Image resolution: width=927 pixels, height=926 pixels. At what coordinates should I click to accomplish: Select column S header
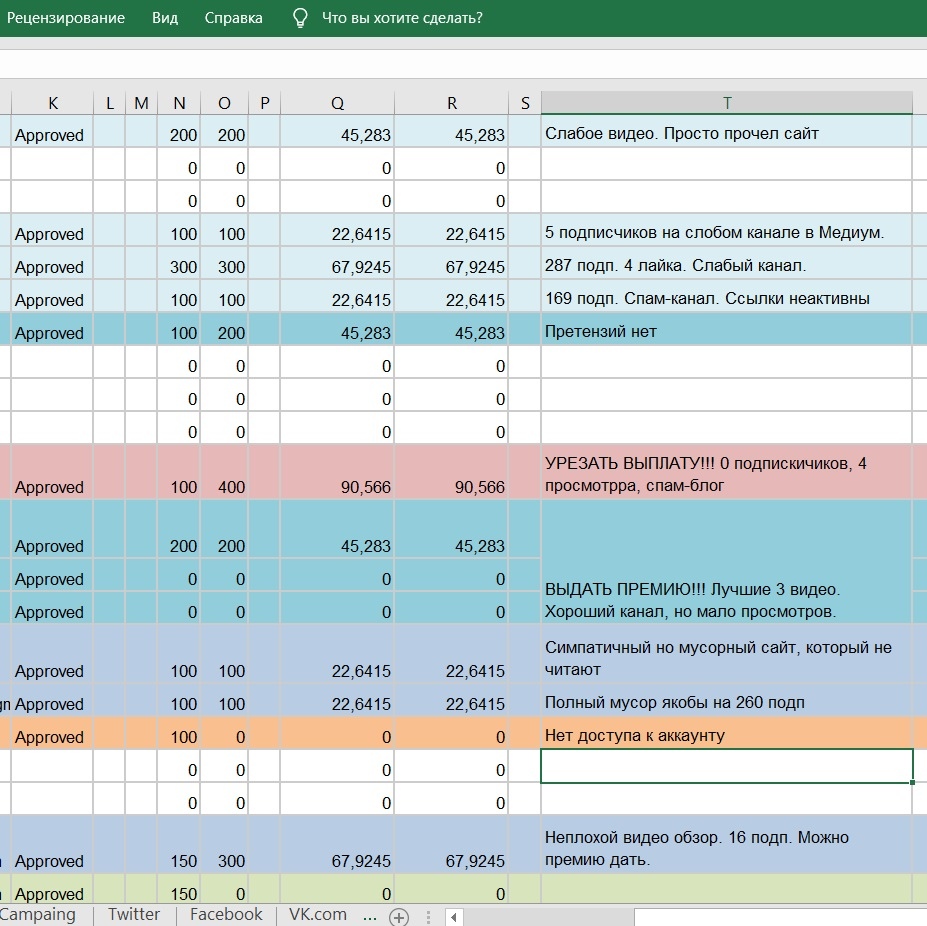pyautogui.click(x=525, y=103)
